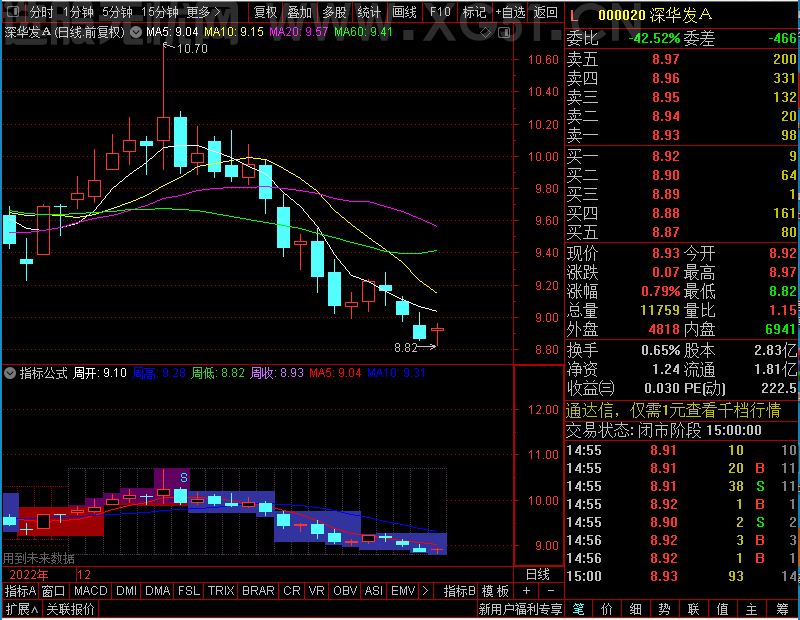
Task: Select the EMV indicator
Action: pyautogui.click(x=403, y=591)
